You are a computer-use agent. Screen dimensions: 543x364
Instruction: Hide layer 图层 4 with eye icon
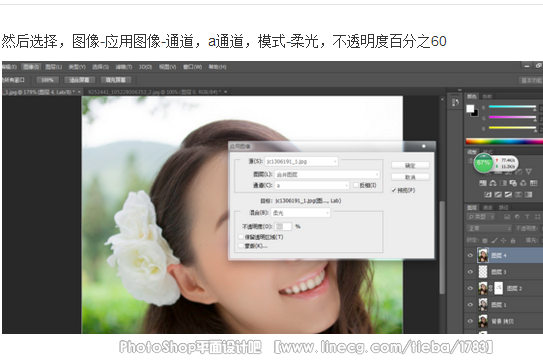(x=470, y=255)
